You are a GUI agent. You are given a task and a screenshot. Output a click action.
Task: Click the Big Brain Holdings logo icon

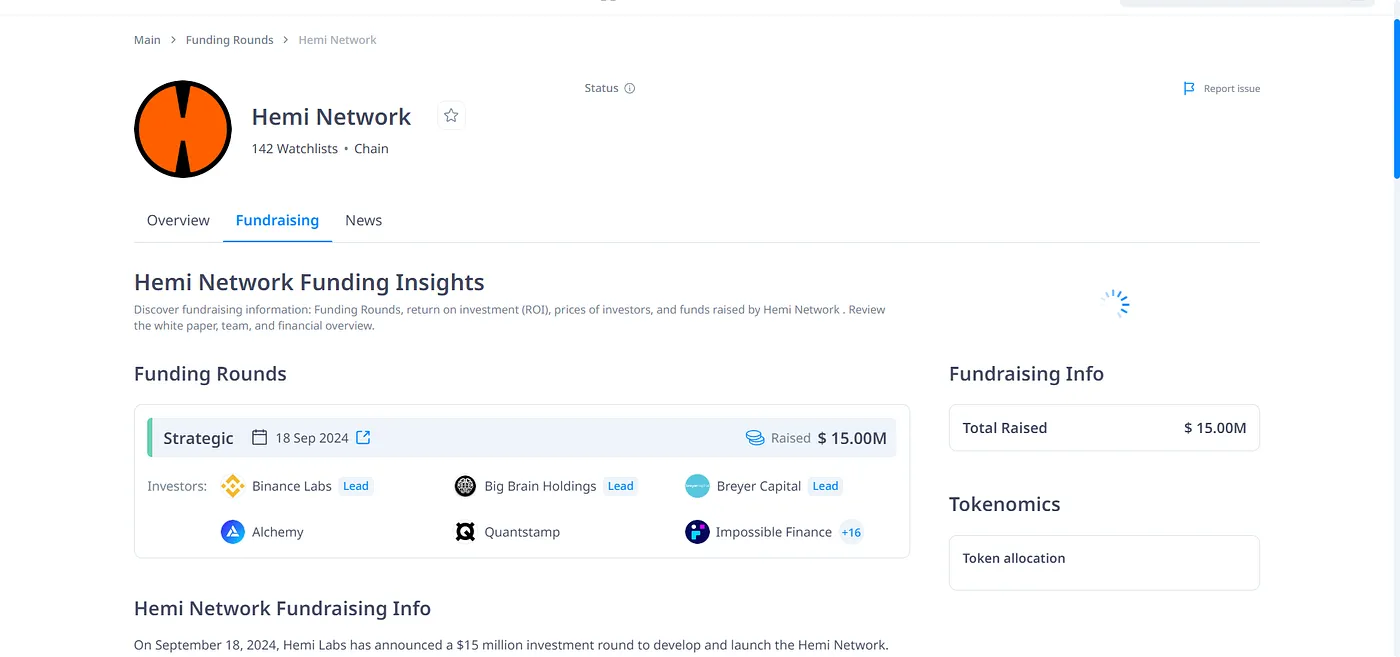pos(465,486)
